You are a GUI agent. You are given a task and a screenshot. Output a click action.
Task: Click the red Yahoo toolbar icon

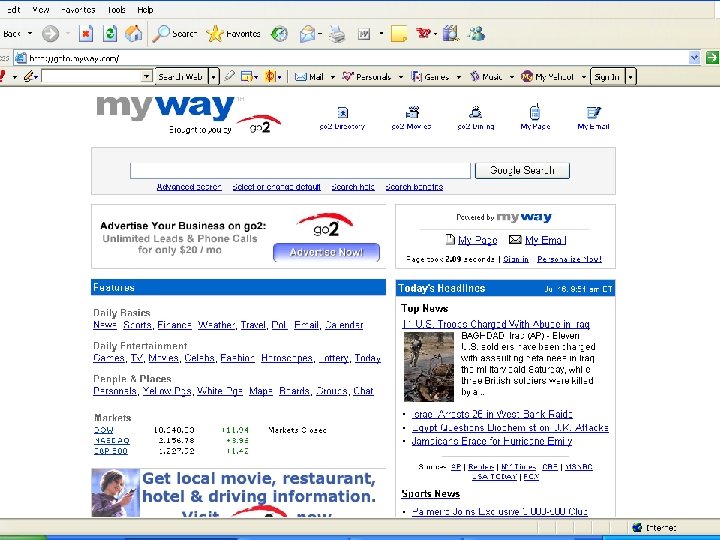[x=423, y=33]
